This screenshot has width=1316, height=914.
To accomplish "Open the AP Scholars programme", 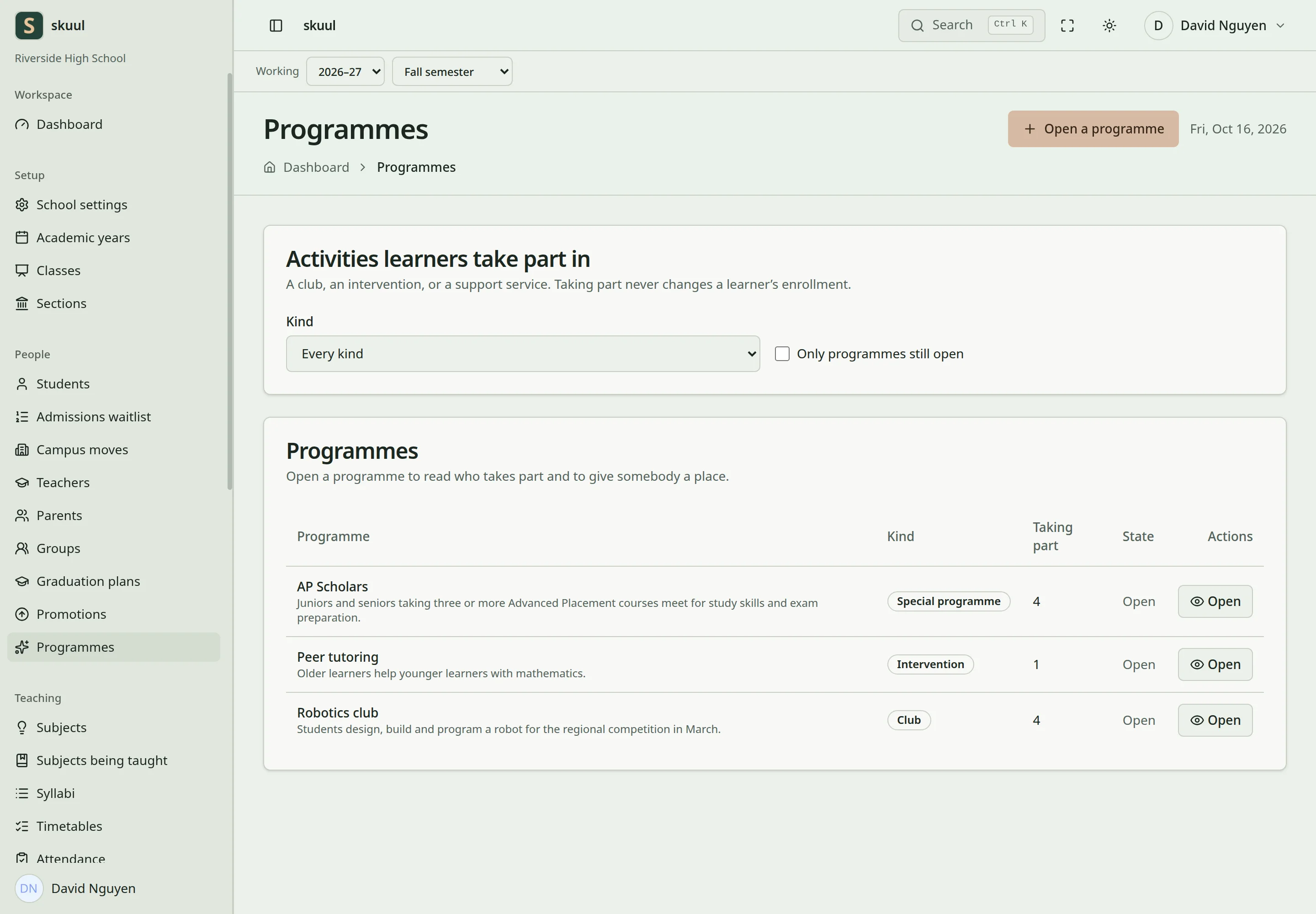I will pos(1215,601).
